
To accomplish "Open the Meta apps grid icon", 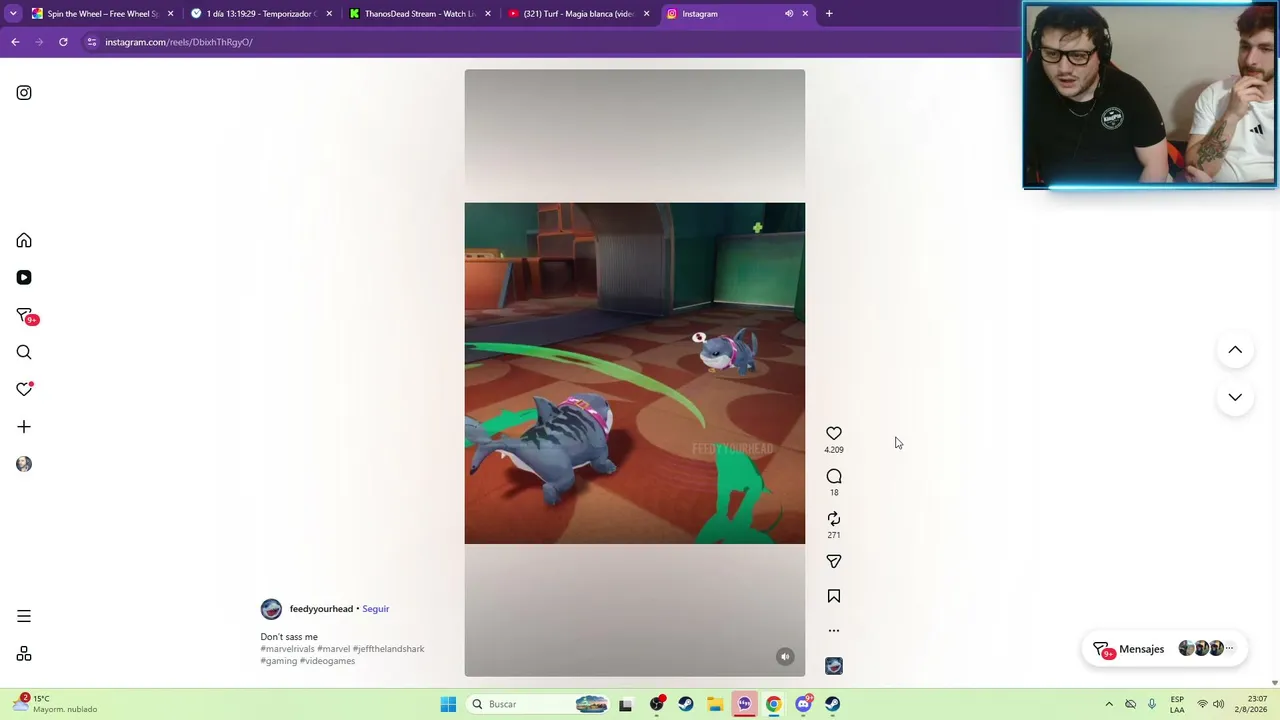I will [24, 654].
